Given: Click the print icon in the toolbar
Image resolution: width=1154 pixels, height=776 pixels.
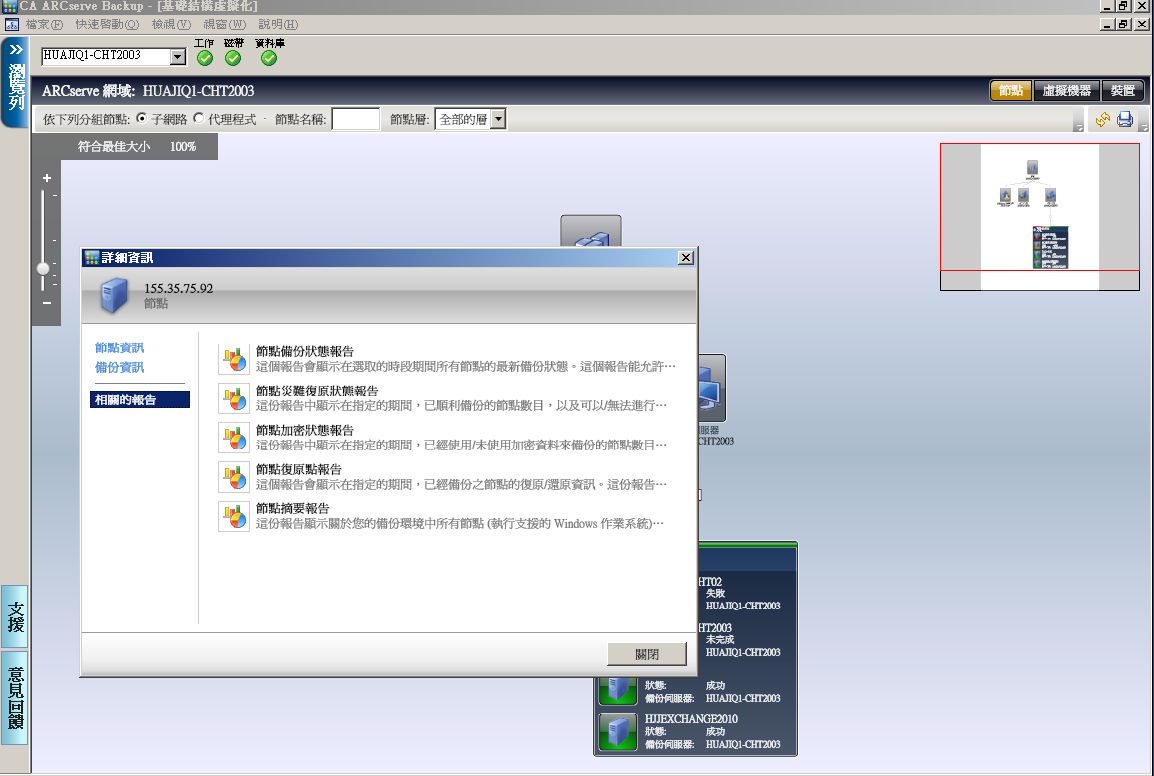Looking at the screenshot, I should pyautogui.click(x=1125, y=119).
